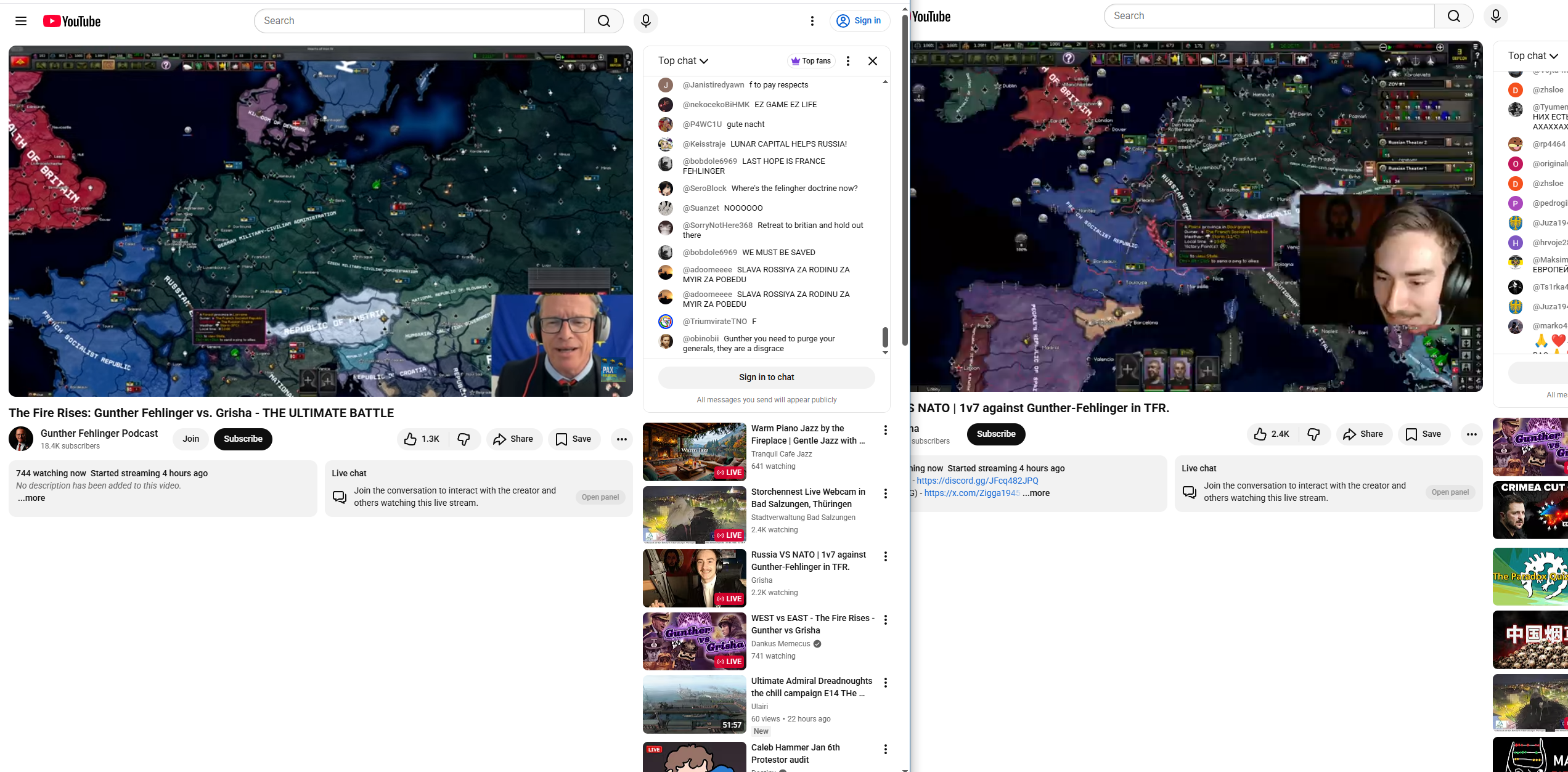The height and width of the screenshot is (772, 1568).
Task: Open Caleb Hammer Jan 6th Protestor audit video
Action: (x=795, y=754)
